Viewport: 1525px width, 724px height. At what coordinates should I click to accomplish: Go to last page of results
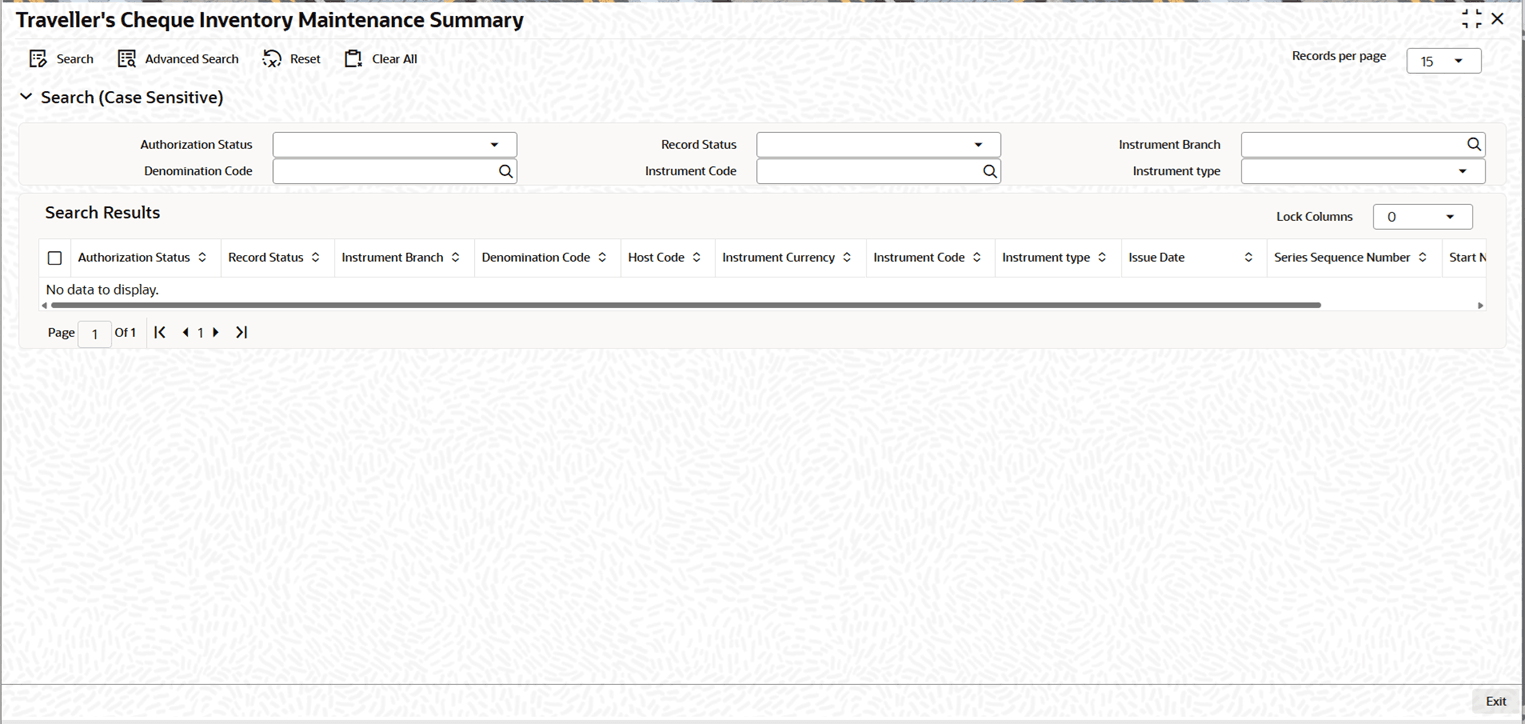(241, 332)
